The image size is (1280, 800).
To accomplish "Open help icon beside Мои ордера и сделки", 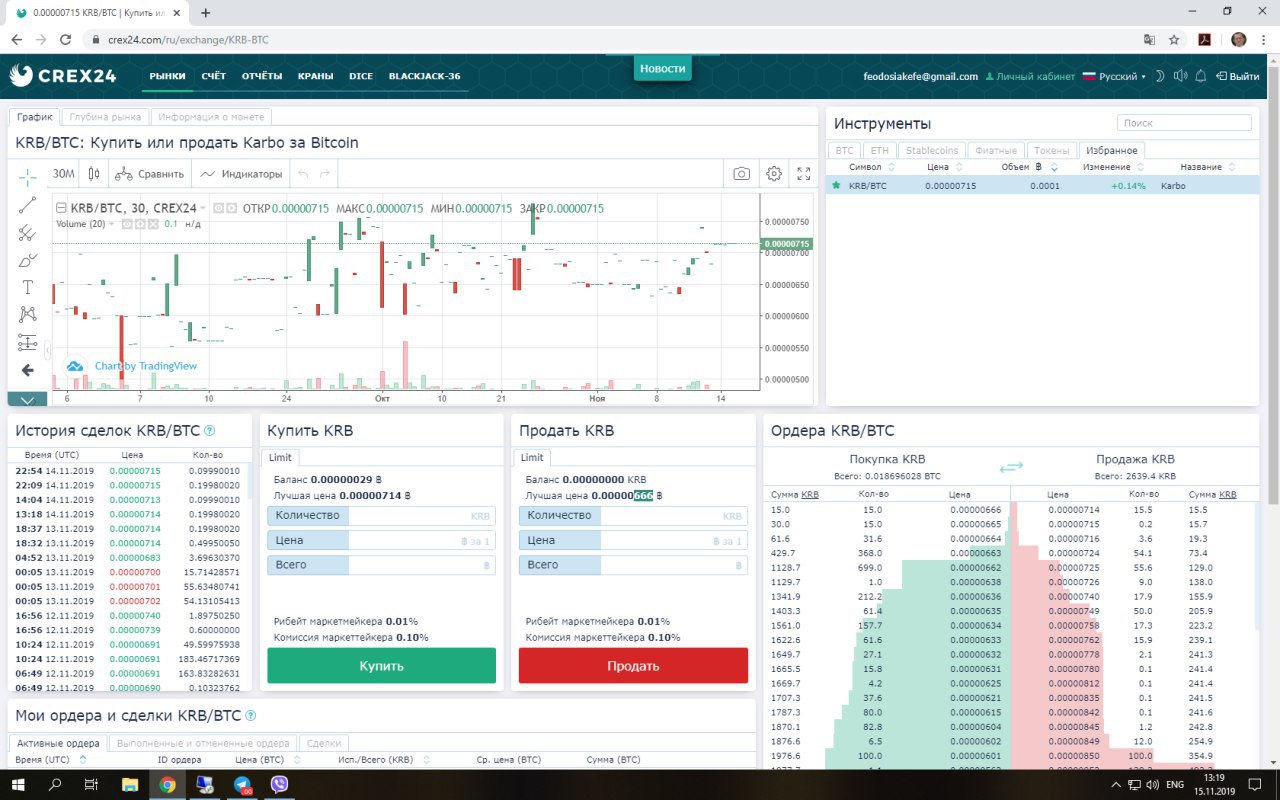I will [x=250, y=716].
